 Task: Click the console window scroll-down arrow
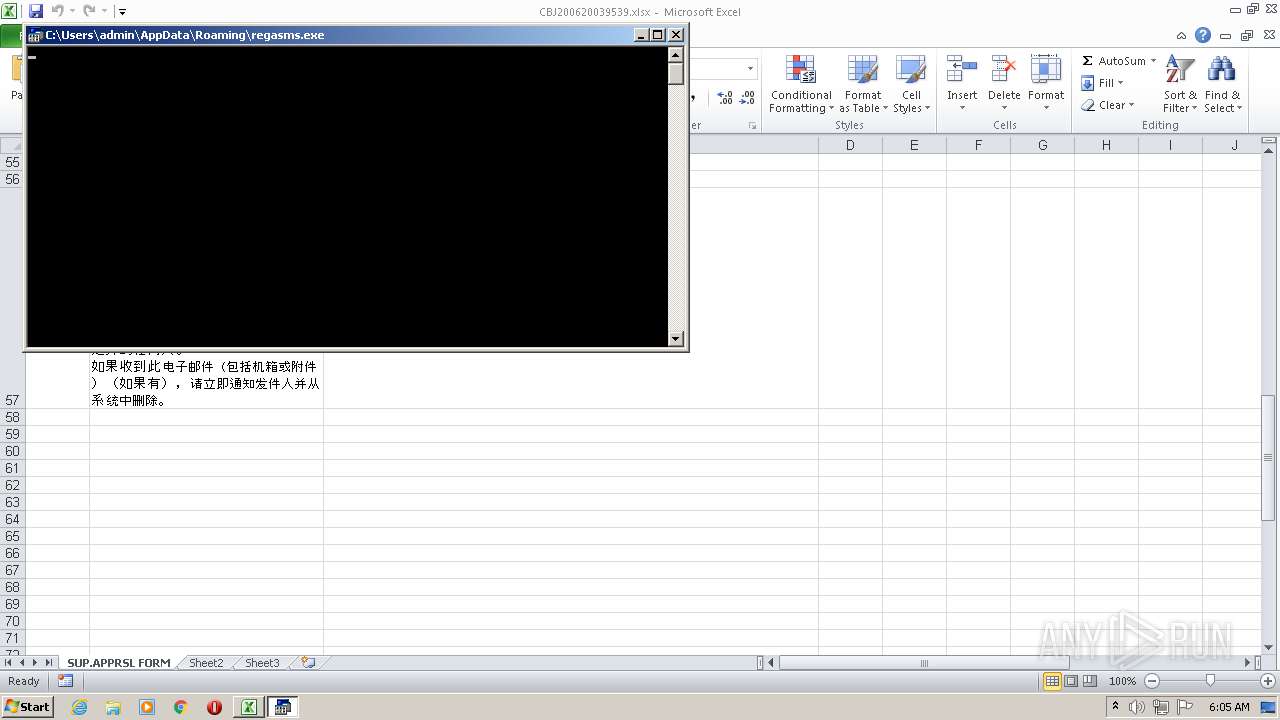coord(676,339)
